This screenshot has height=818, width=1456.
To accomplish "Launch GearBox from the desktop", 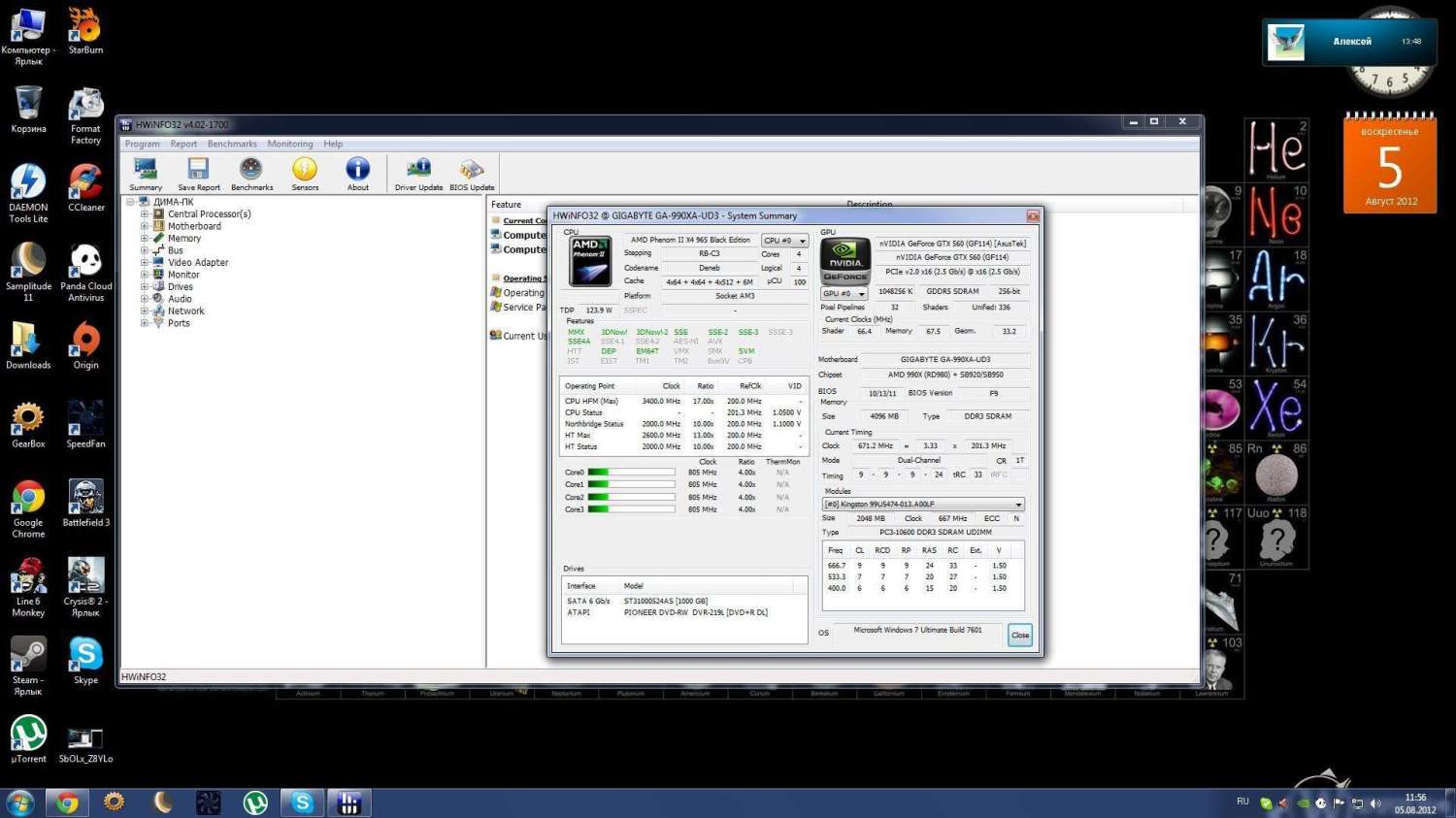I will [28, 425].
